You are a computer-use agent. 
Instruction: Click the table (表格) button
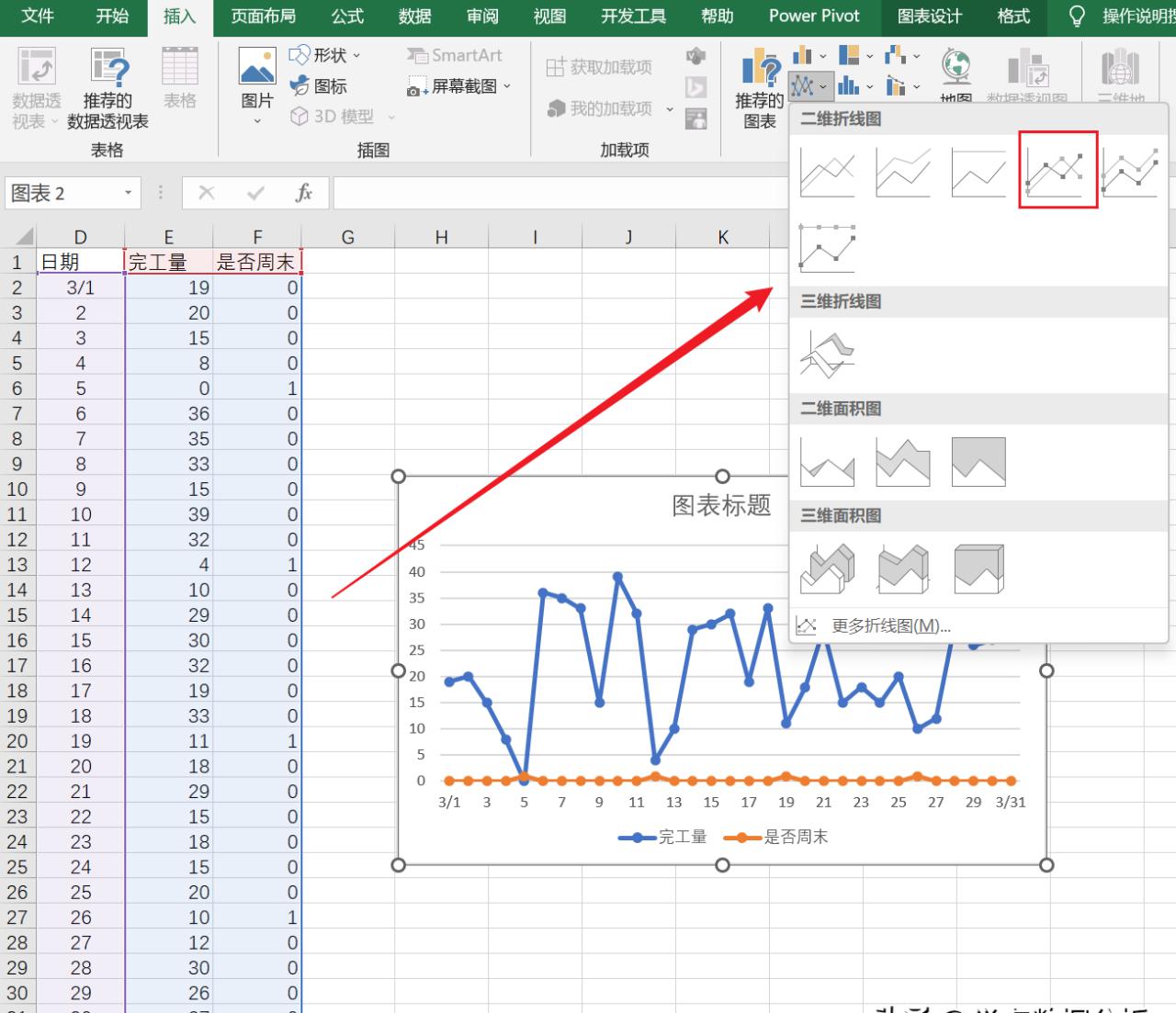pyautogui.click(x=180, y=78)
